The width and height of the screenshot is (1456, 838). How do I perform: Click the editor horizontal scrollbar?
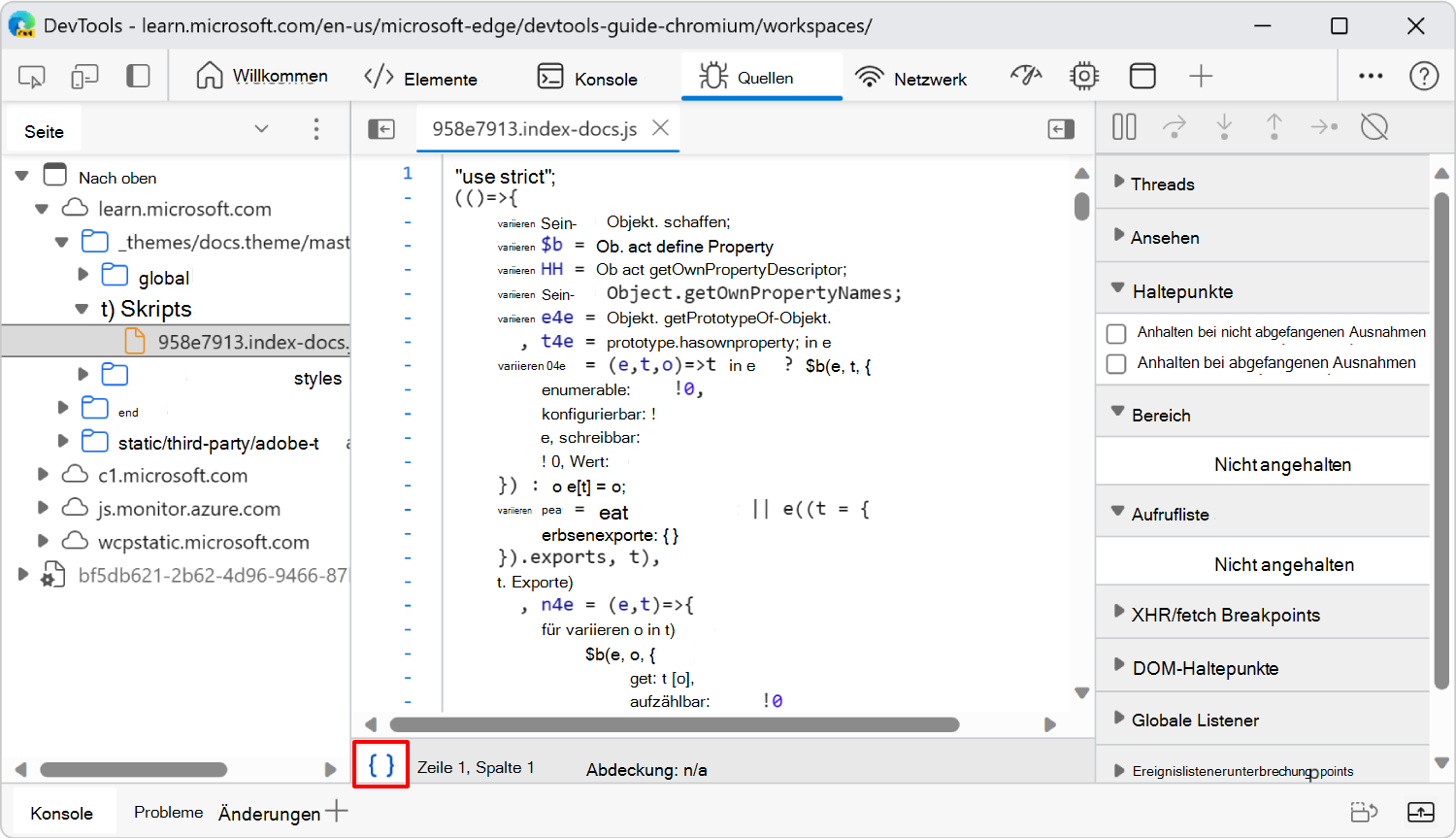tap(674, 724)
